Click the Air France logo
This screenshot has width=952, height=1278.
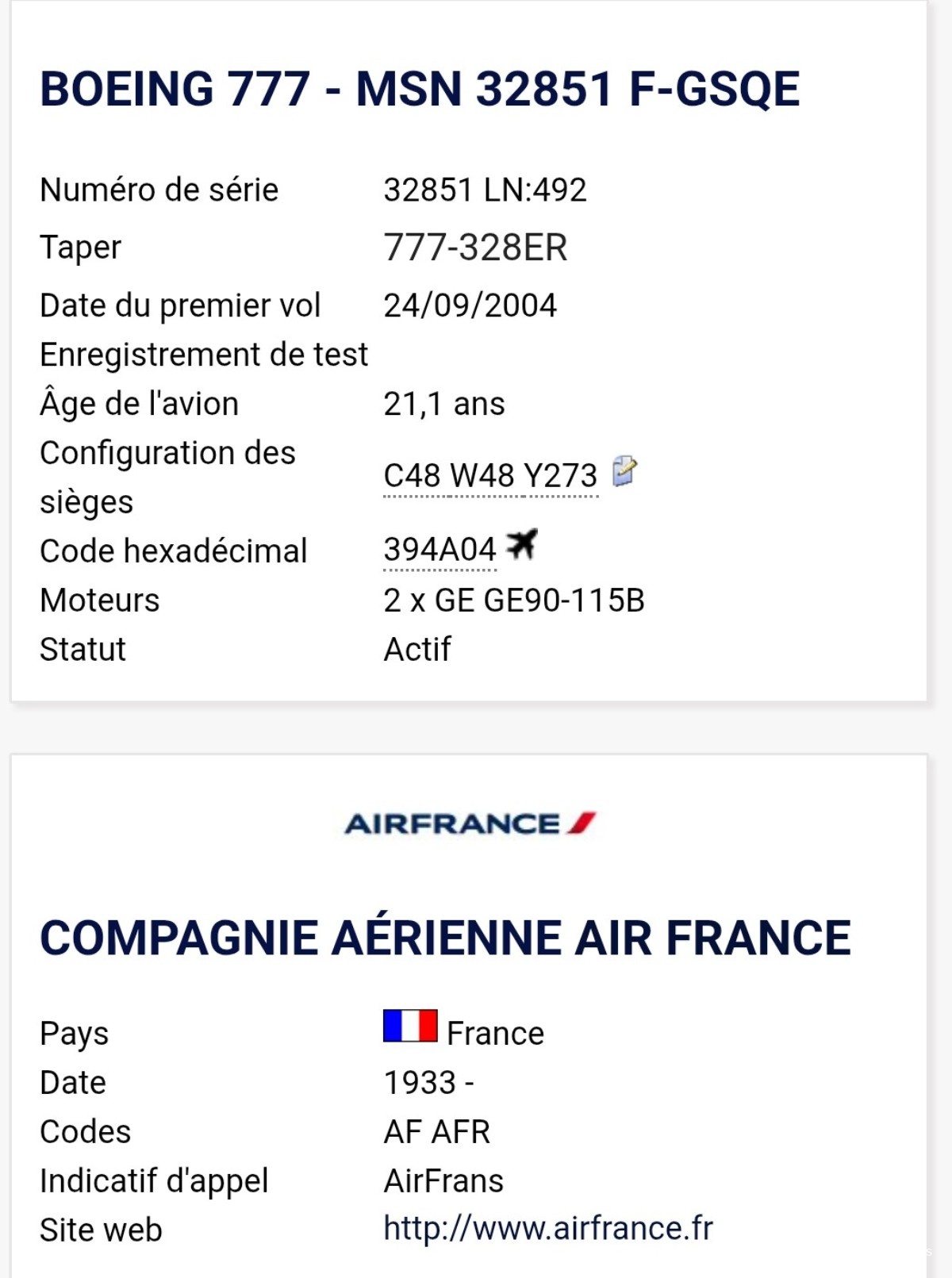click(x=470, y=823)
